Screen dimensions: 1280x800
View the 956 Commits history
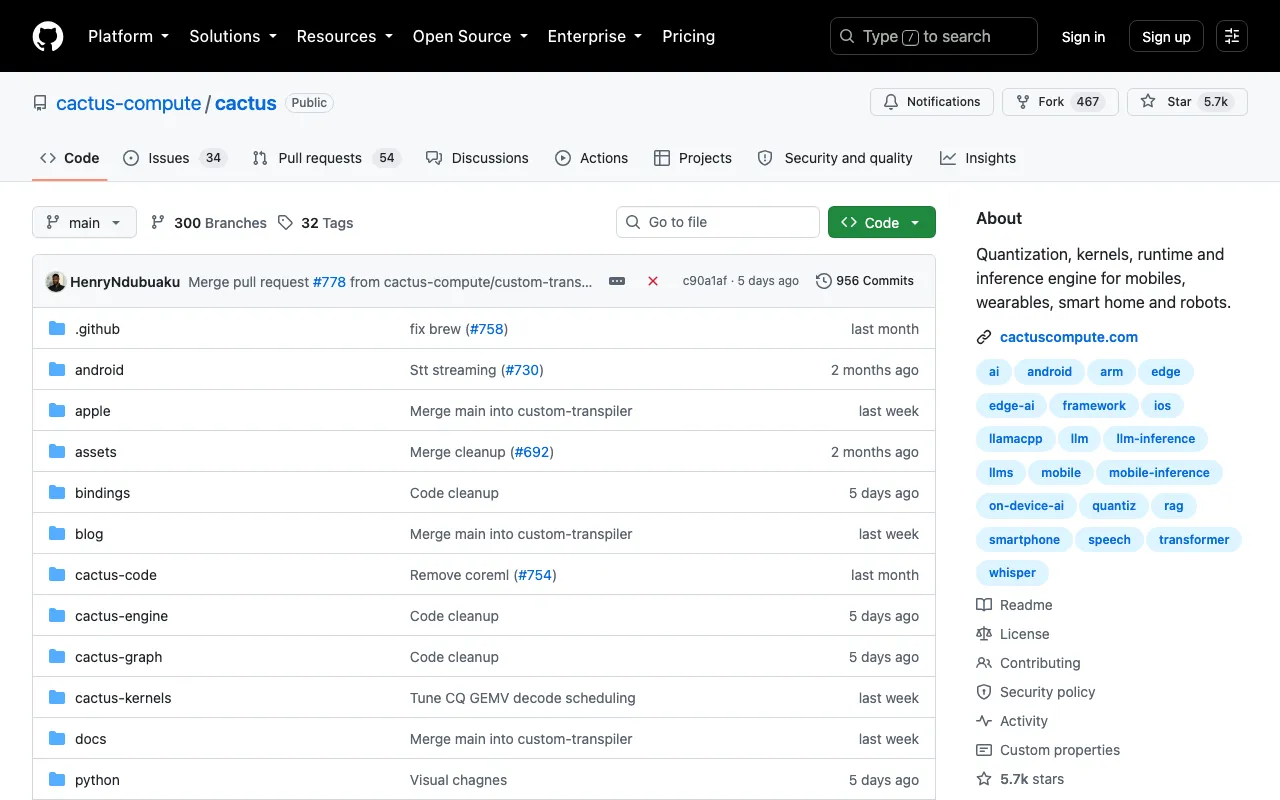[x=865, y=281]
